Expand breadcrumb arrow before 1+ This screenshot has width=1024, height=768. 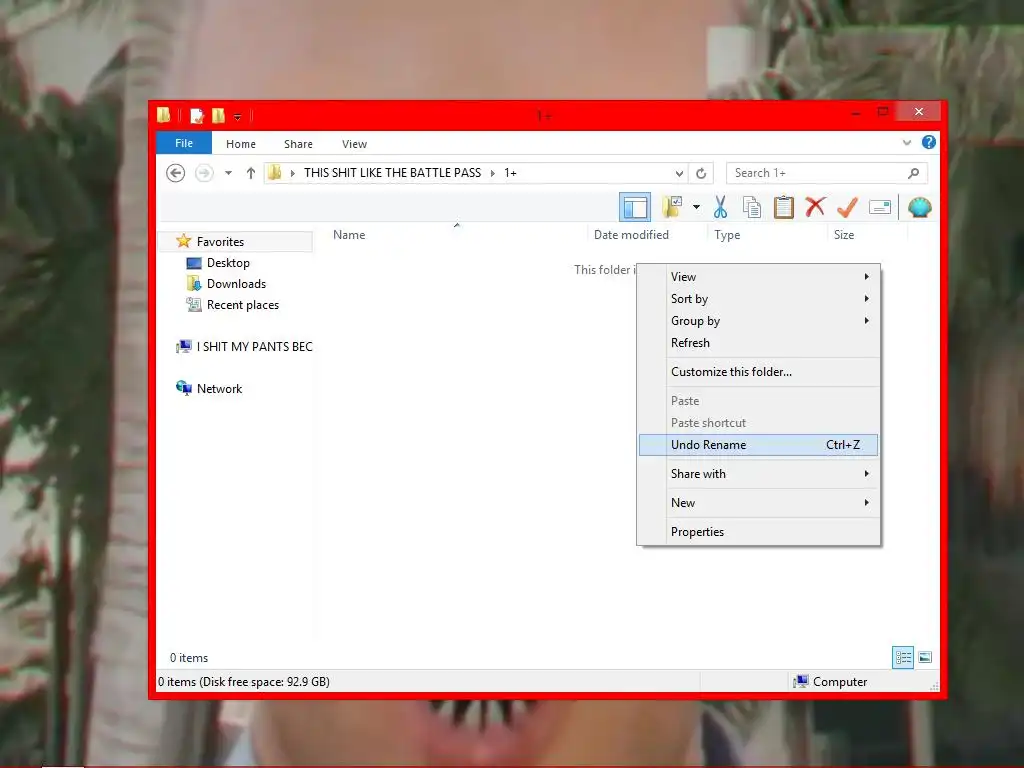click(492, 173)
